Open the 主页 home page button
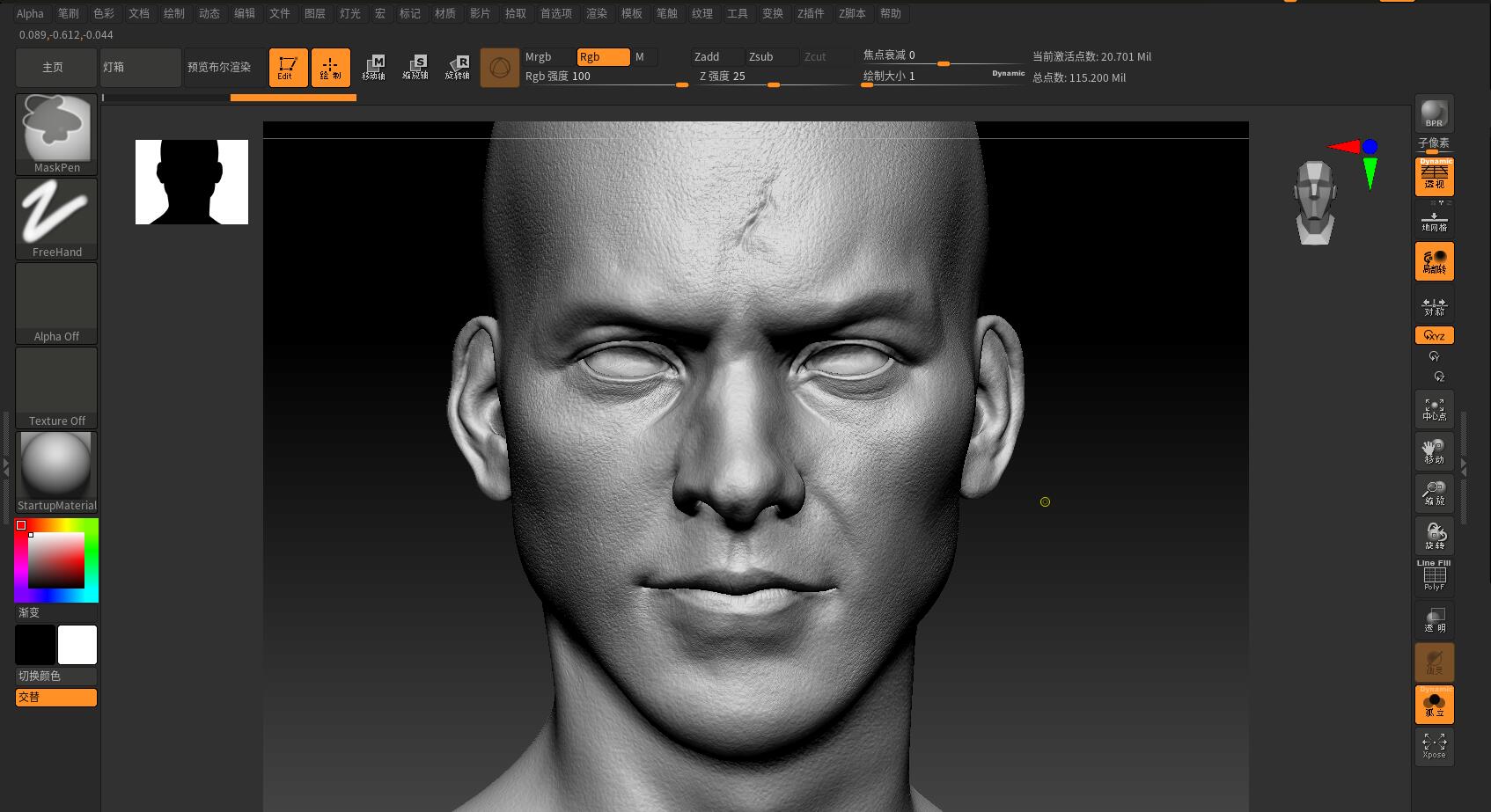The image size is (1491, 812). pos(55,67)
